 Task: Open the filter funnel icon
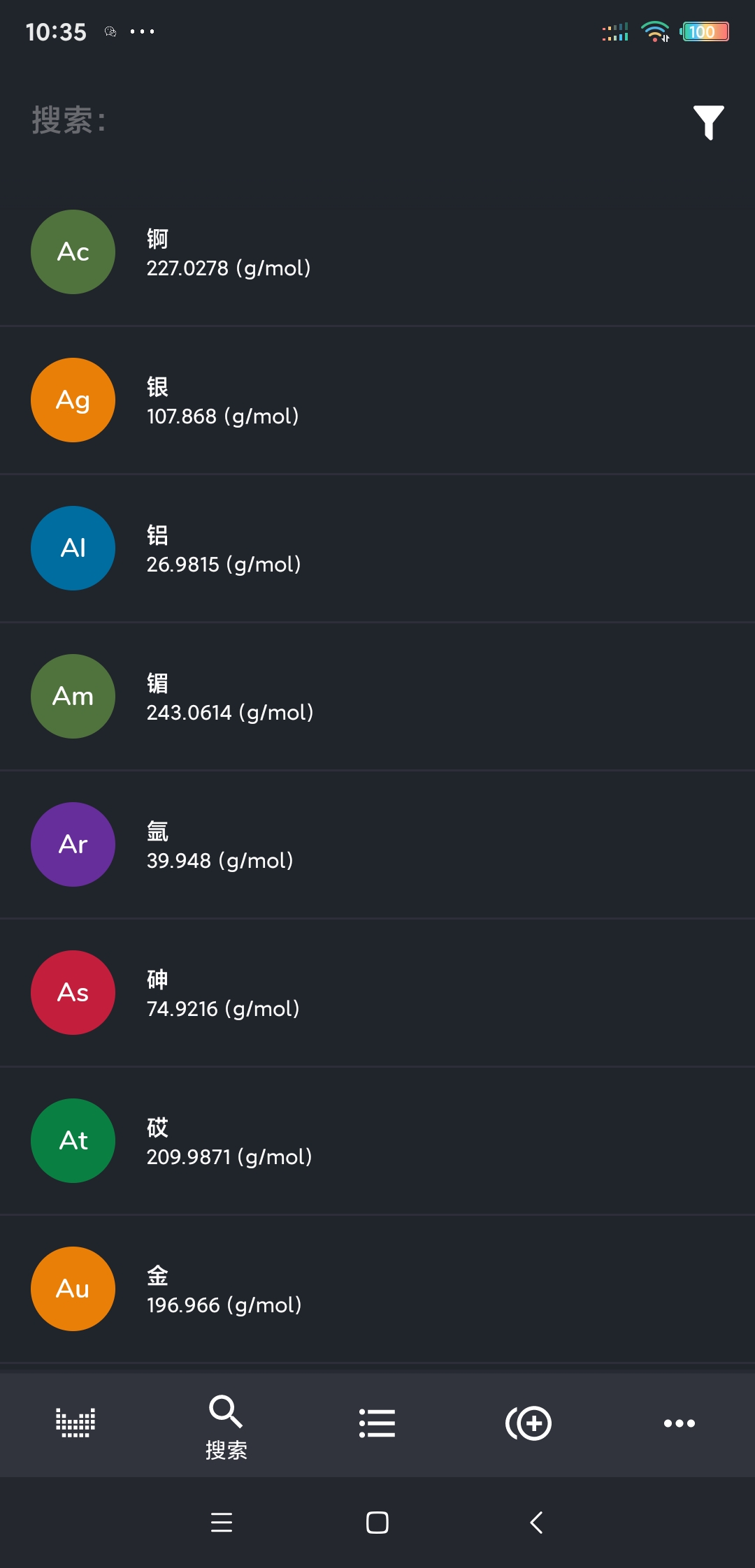click(708, 122)
